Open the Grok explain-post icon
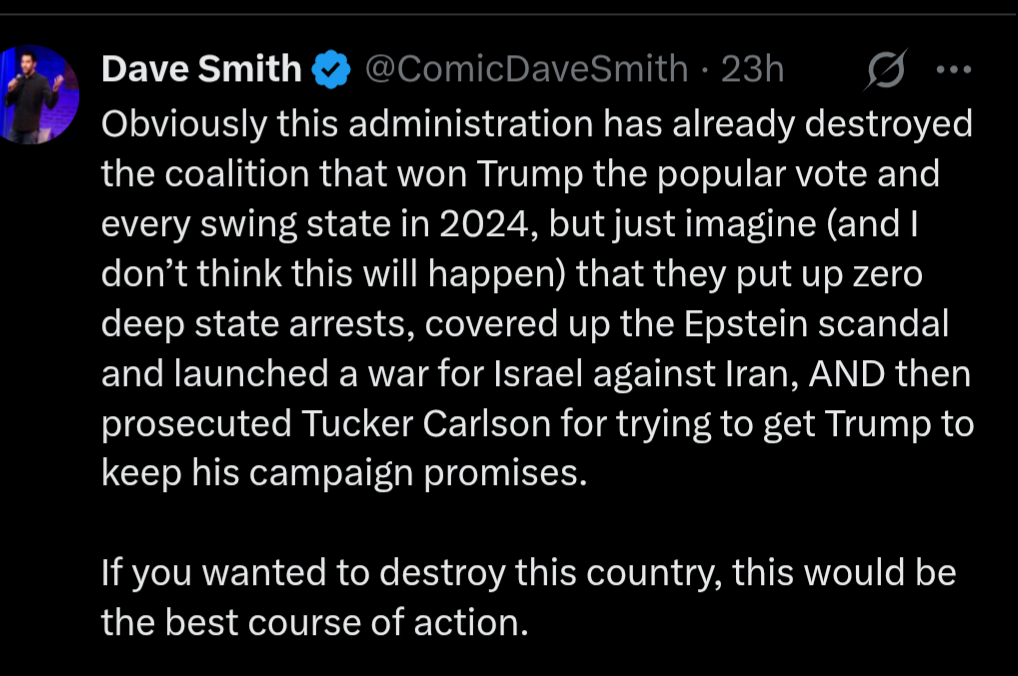Viewport: 1018px width, 676px height. point(886,69)
